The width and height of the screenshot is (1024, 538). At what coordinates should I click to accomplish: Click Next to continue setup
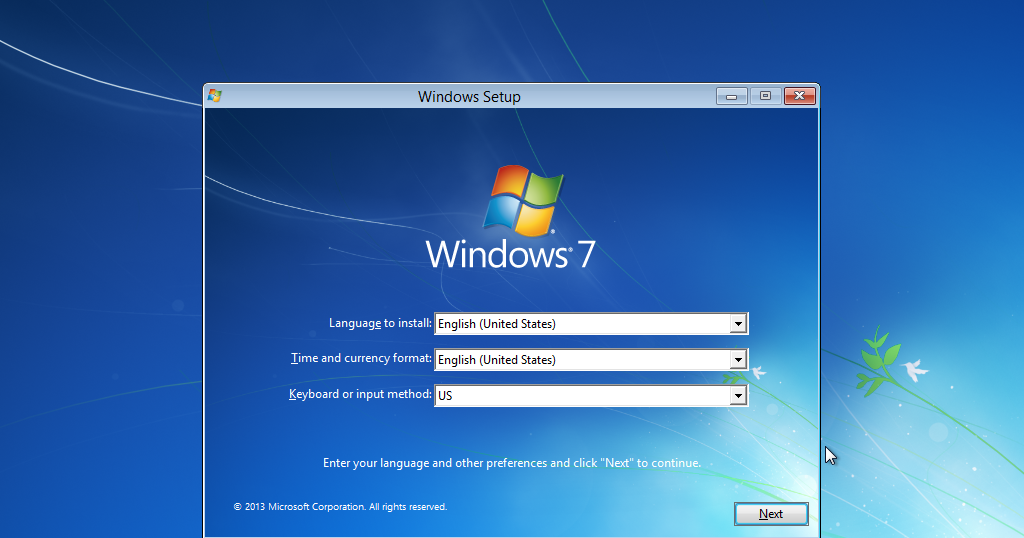(x=771, y=514)
